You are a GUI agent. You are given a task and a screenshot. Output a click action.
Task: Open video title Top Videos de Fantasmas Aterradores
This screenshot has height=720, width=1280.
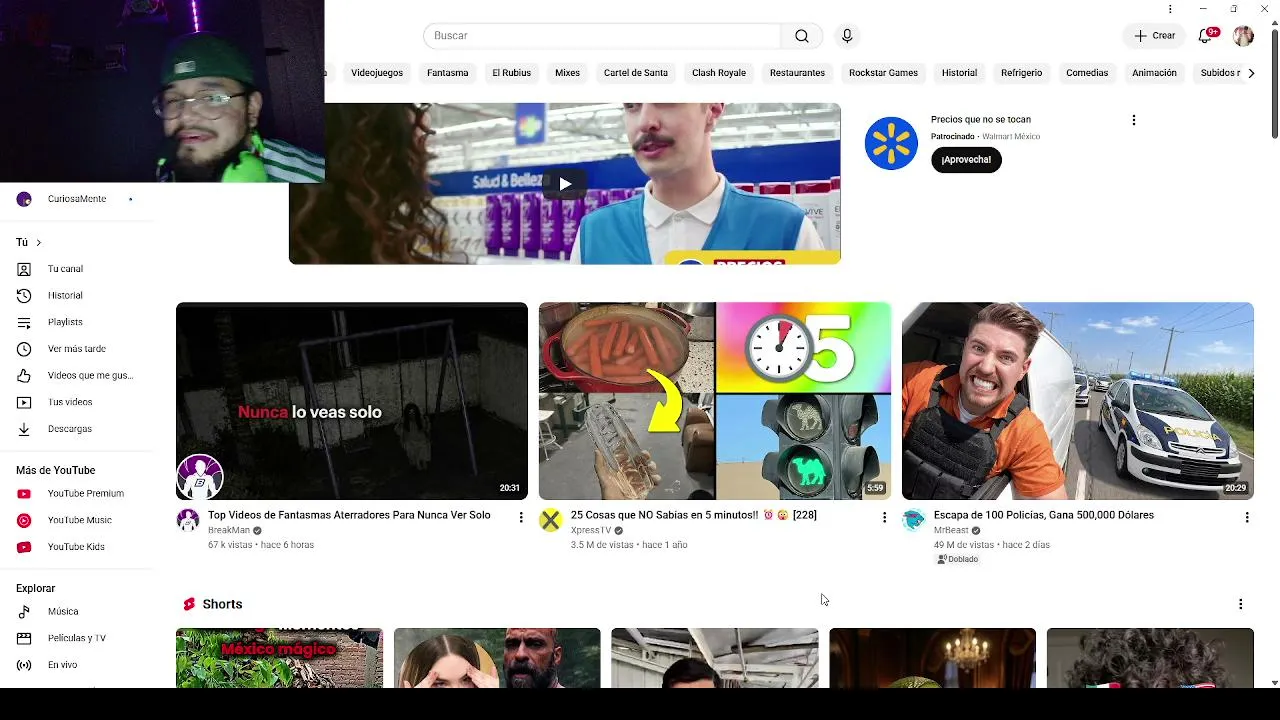(x=349, y=515)
